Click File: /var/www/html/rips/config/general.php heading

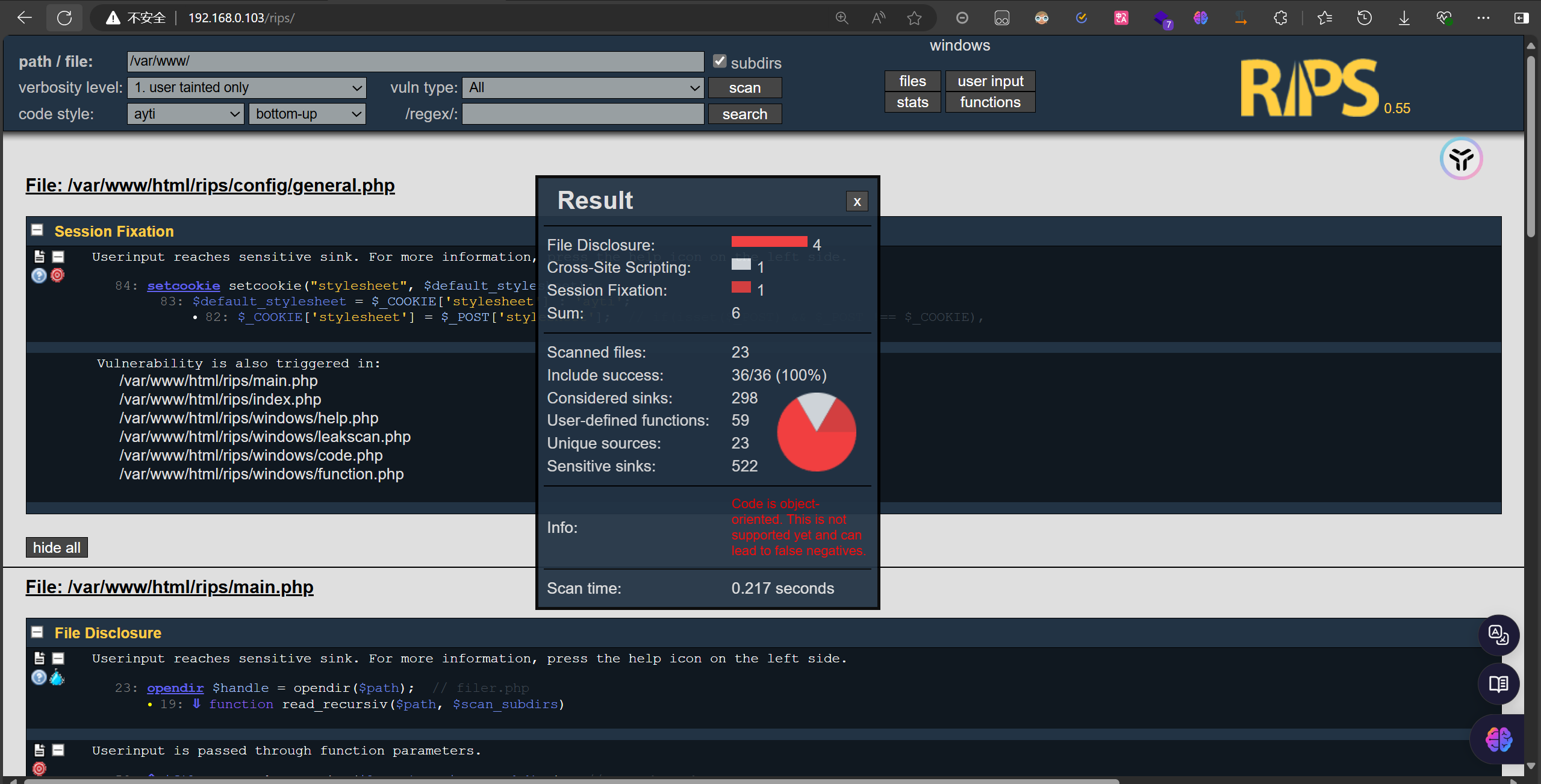tap(210, 185)
